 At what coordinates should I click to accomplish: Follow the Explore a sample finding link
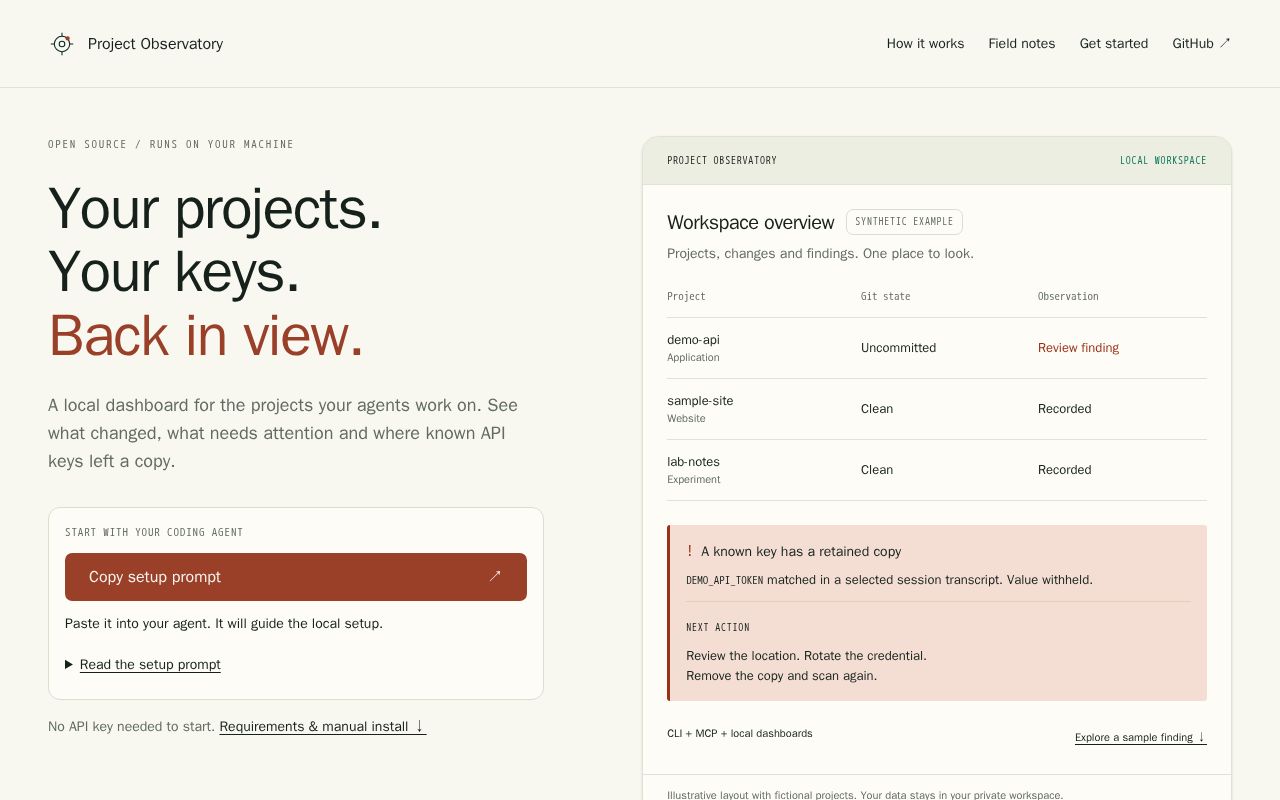tap(1140, 737)
